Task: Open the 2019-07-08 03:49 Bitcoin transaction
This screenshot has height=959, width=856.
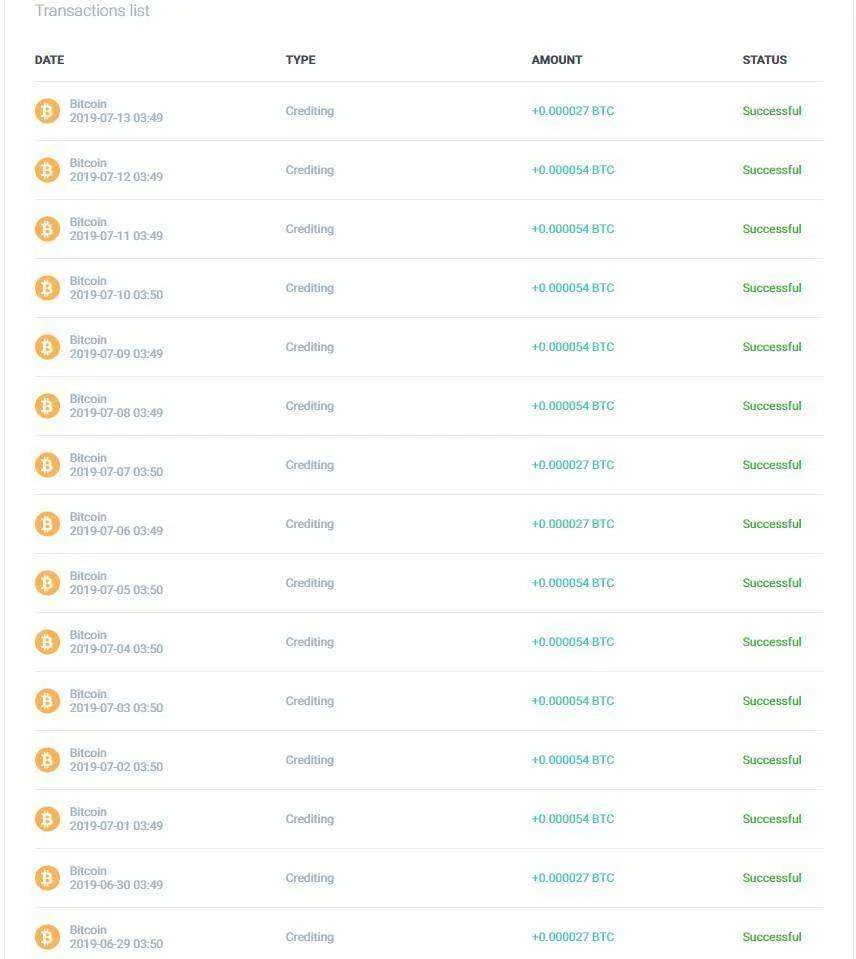Action: [429, 406]
